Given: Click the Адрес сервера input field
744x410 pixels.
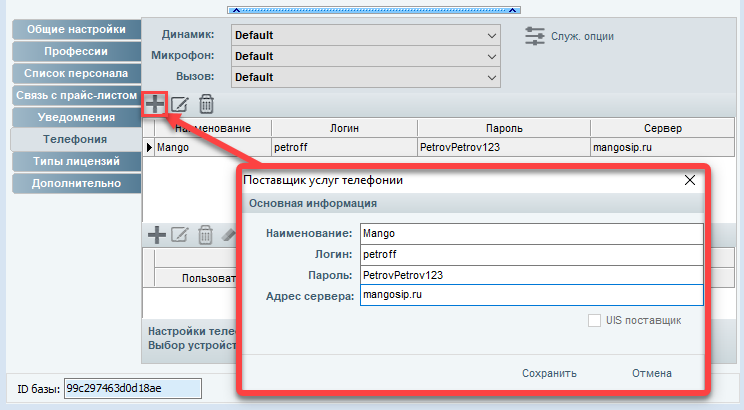Looking at the screenshot, I should [530, 296].
